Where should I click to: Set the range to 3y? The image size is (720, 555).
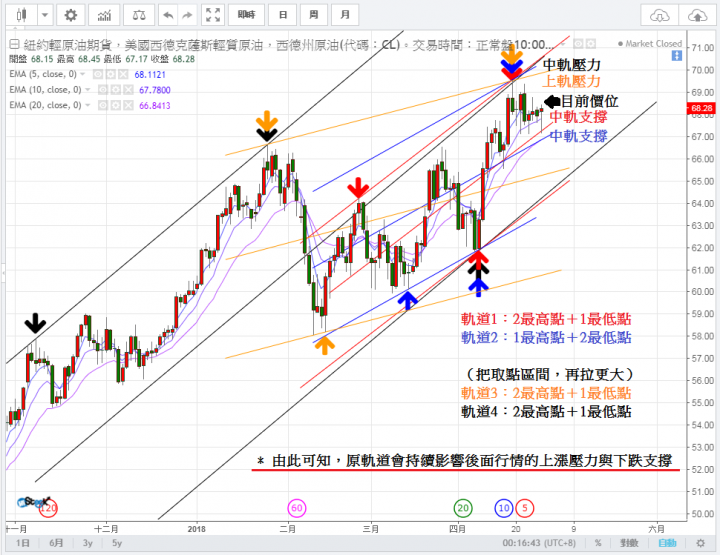pyautogui.click(x=88, y=543)
